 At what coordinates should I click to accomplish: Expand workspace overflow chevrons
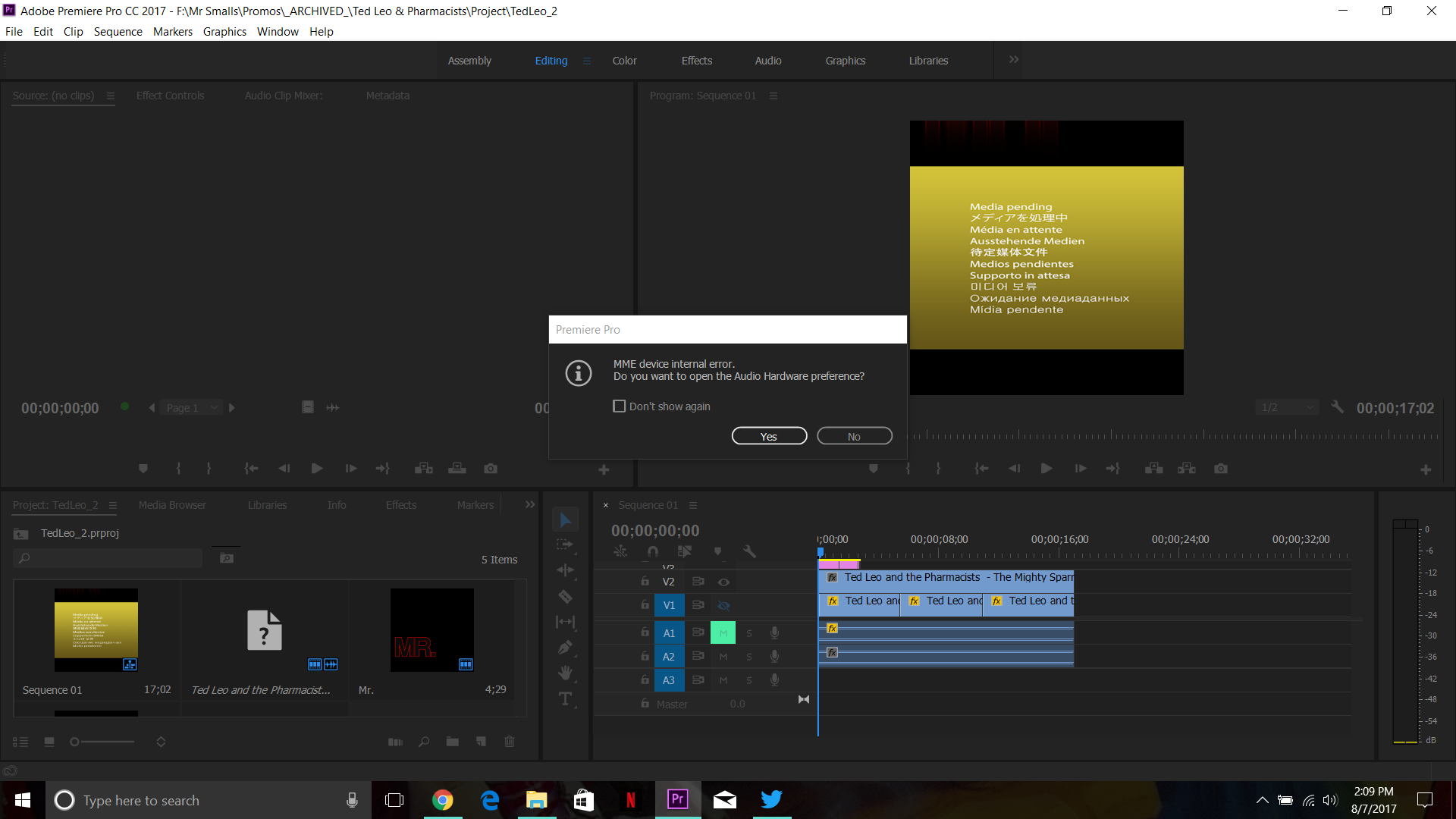1014,60
